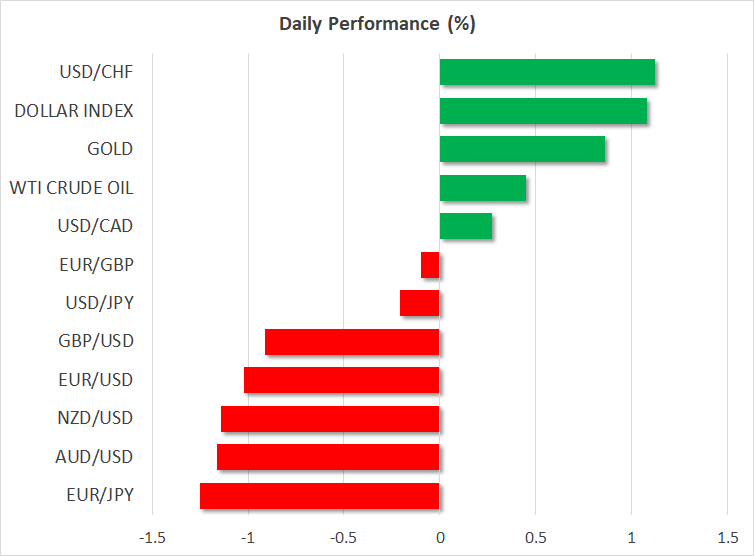Select the WTI CRUDE OIL bar
The width and height of the screenshot is (754, 556).
point(483,188)
